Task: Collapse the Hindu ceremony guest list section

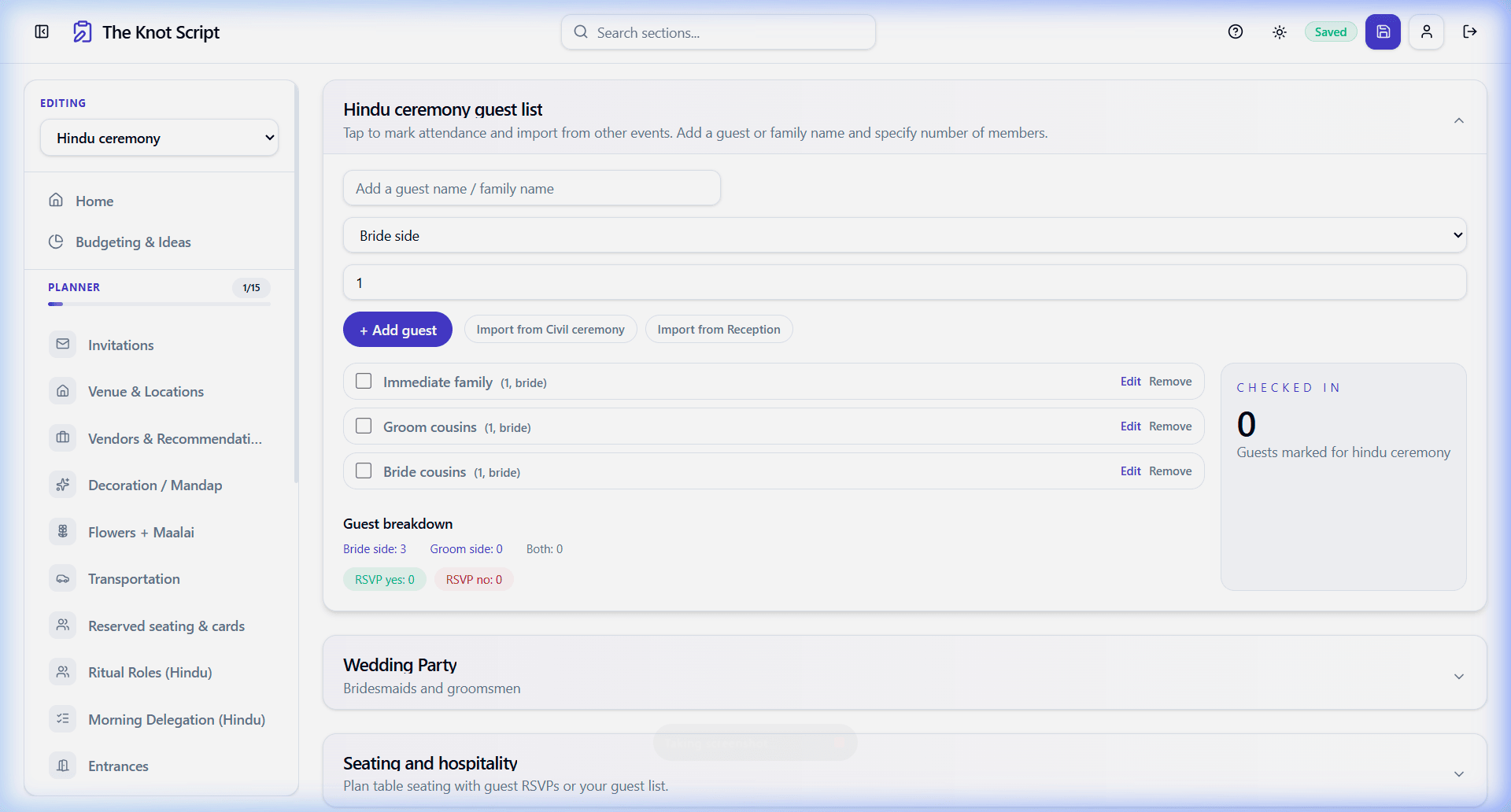Action: [1458, 120]
